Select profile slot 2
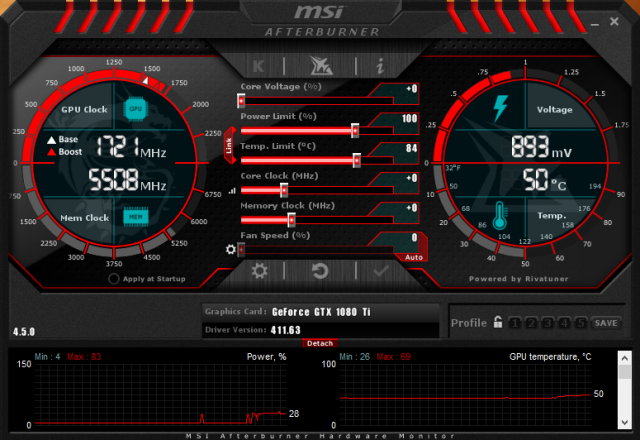Viewport: 640px width, 440px height. point(531,323)
